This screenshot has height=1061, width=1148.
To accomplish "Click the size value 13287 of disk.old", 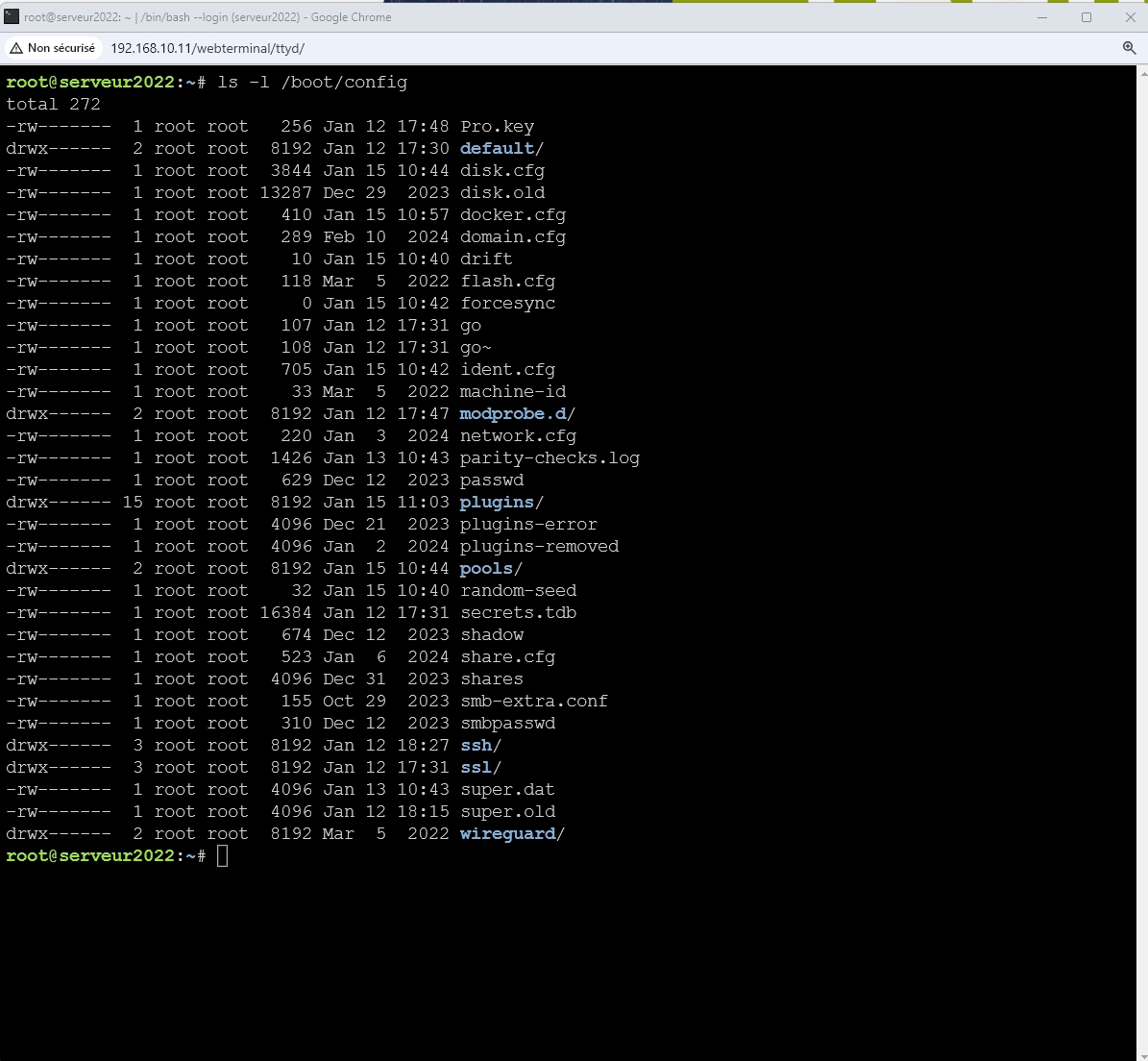I will (x=285, y=192).
